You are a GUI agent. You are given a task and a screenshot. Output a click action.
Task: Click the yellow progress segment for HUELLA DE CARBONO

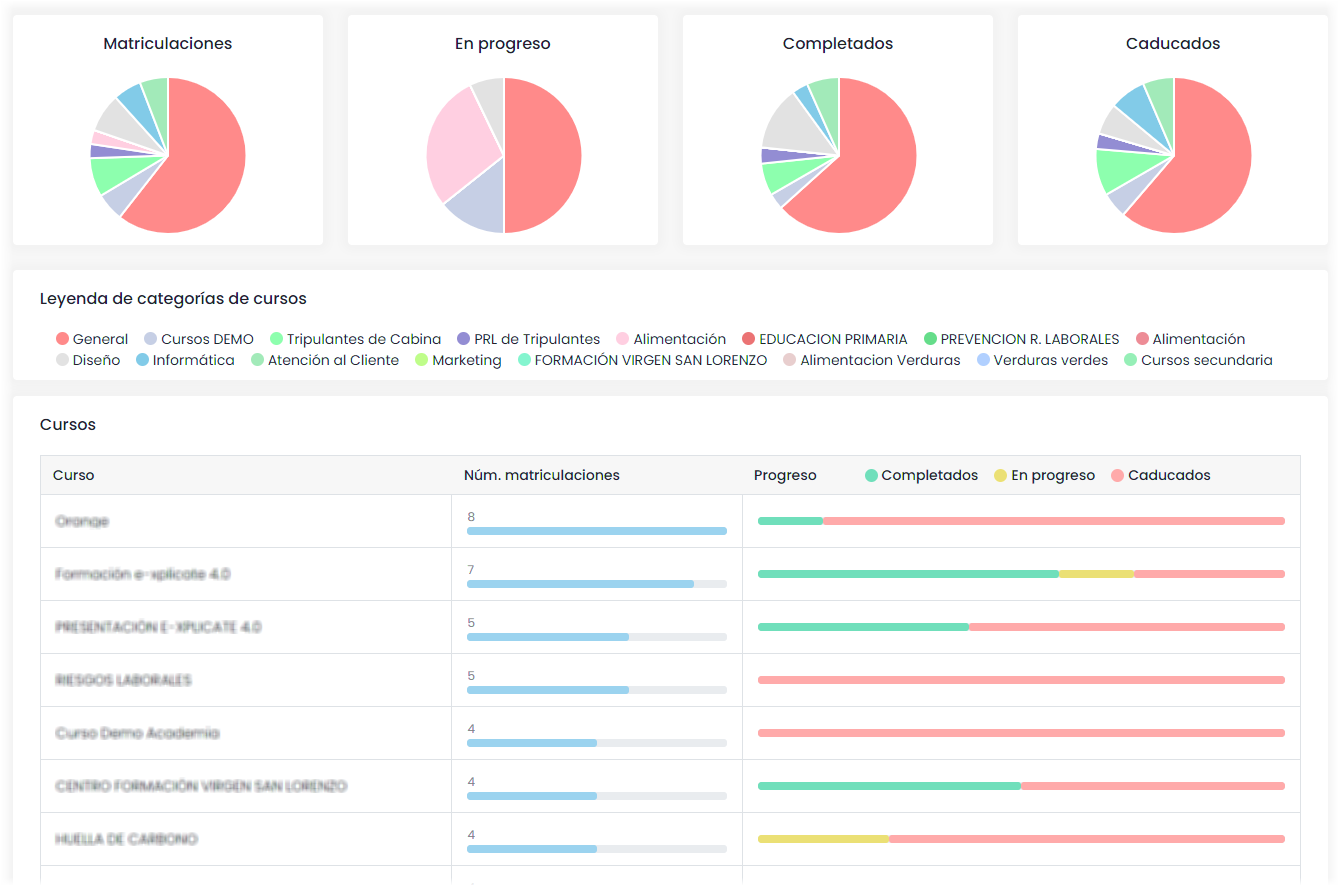[822, 839]
